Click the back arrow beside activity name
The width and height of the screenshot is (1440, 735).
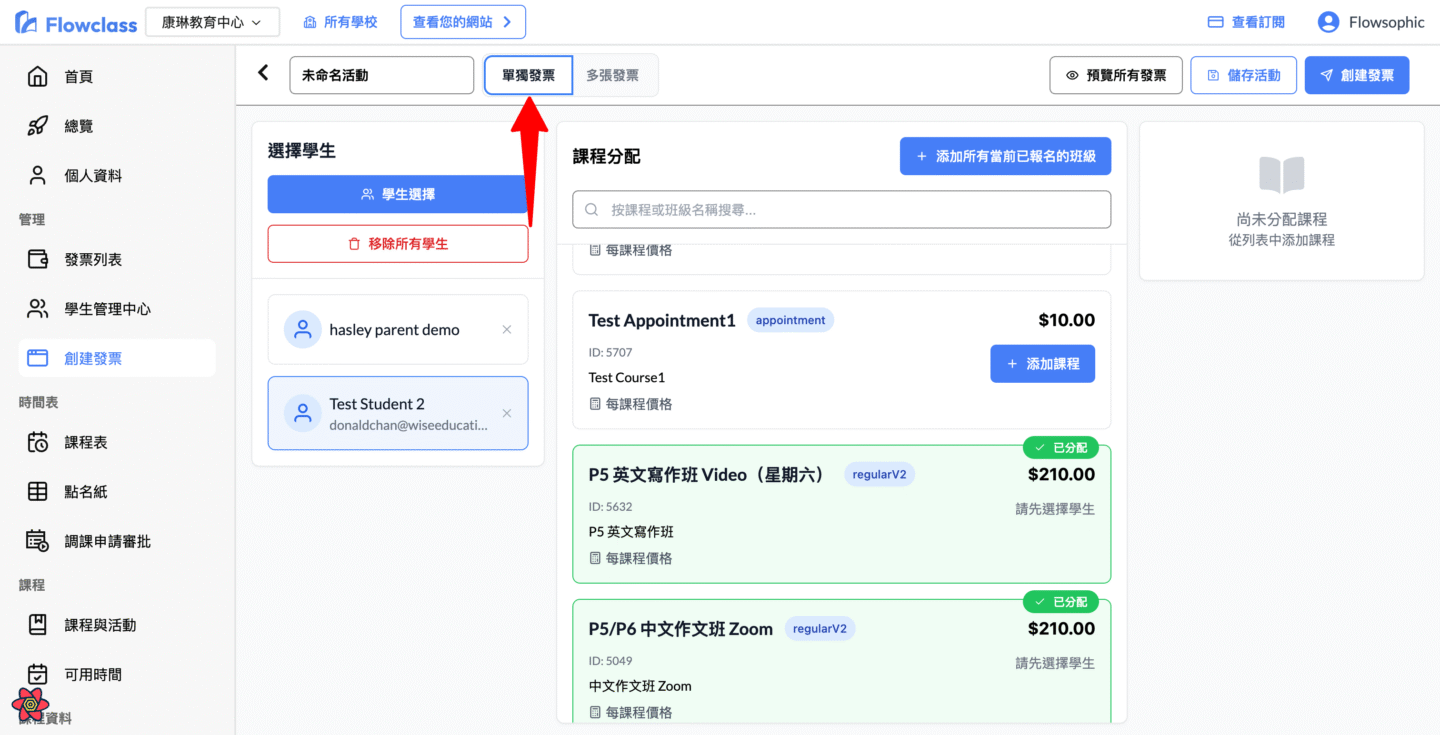(x=264, y=73)
